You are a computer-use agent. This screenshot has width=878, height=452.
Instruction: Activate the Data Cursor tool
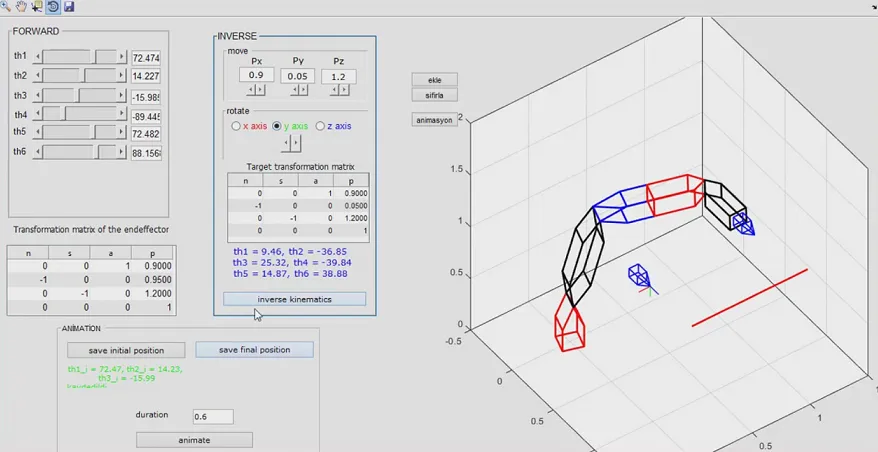click(37, 6)
